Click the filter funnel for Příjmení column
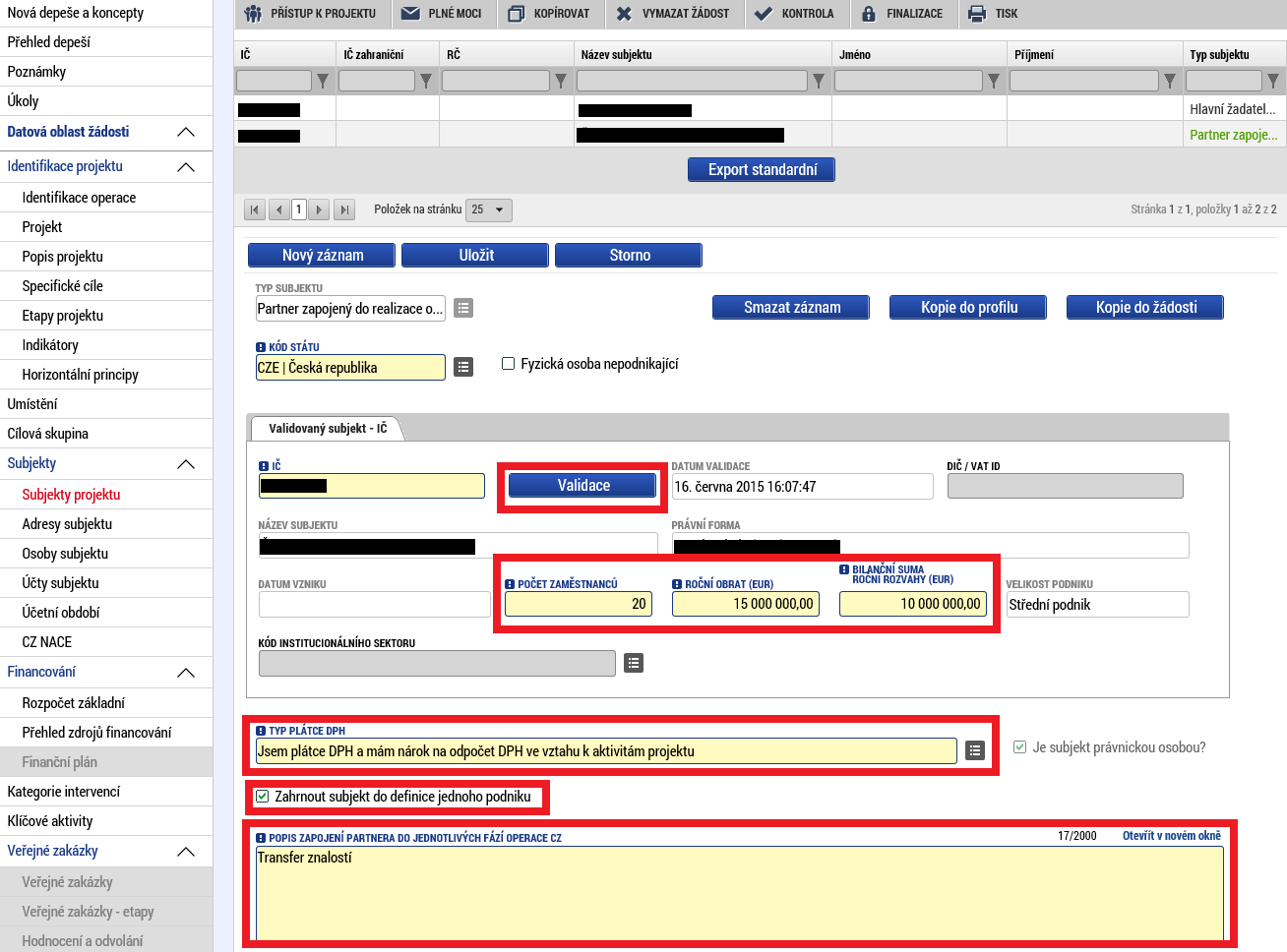Image resolution: width=1287 pixels, height=952 pixels. [1170, 81]
